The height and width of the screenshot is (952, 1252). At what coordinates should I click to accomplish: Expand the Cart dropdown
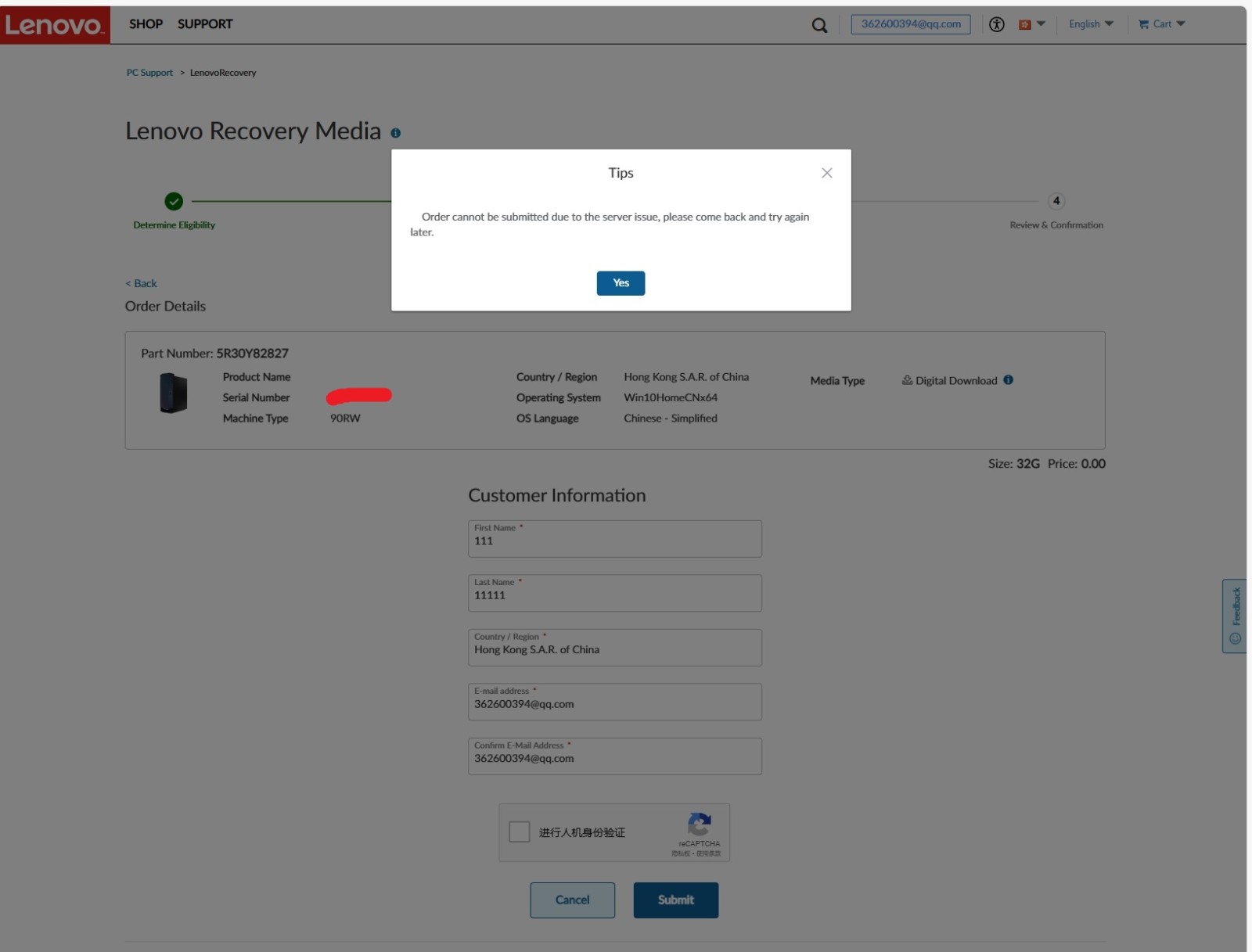[x=1162, y=24]
